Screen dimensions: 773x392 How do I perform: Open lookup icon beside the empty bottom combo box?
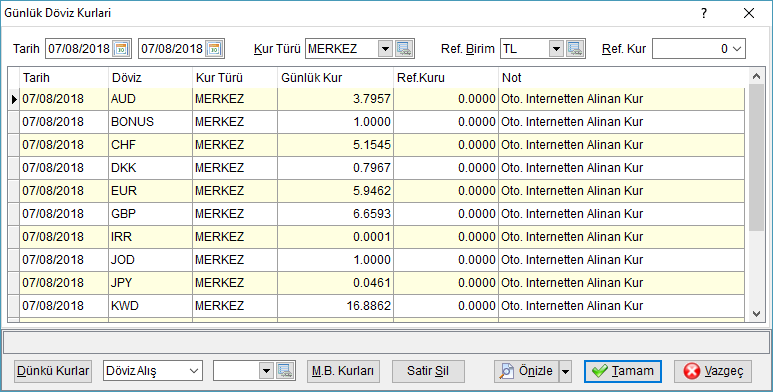(x=285, y=371)
